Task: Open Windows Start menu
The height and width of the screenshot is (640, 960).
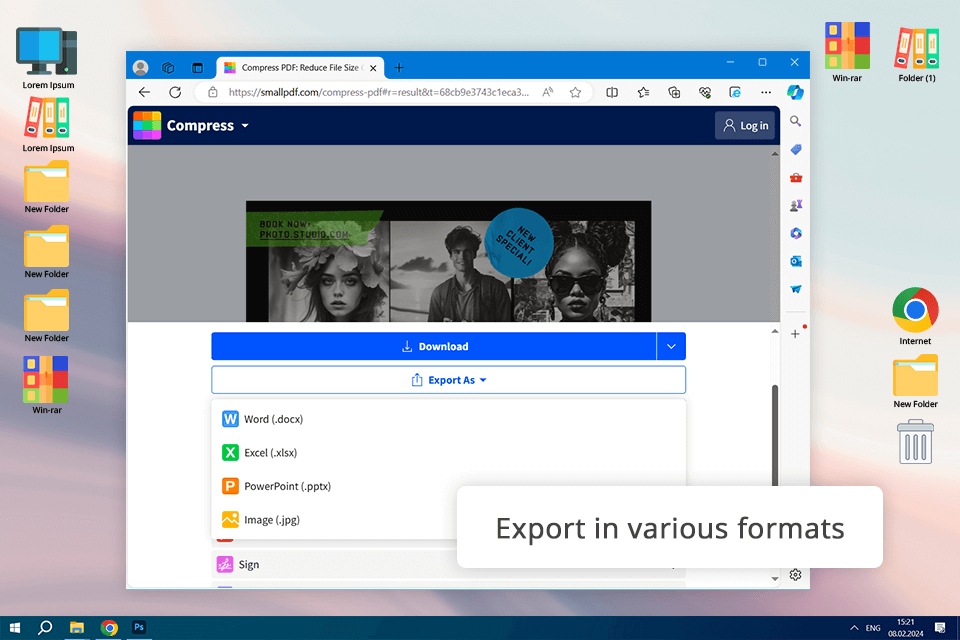Action: [15, 628]
